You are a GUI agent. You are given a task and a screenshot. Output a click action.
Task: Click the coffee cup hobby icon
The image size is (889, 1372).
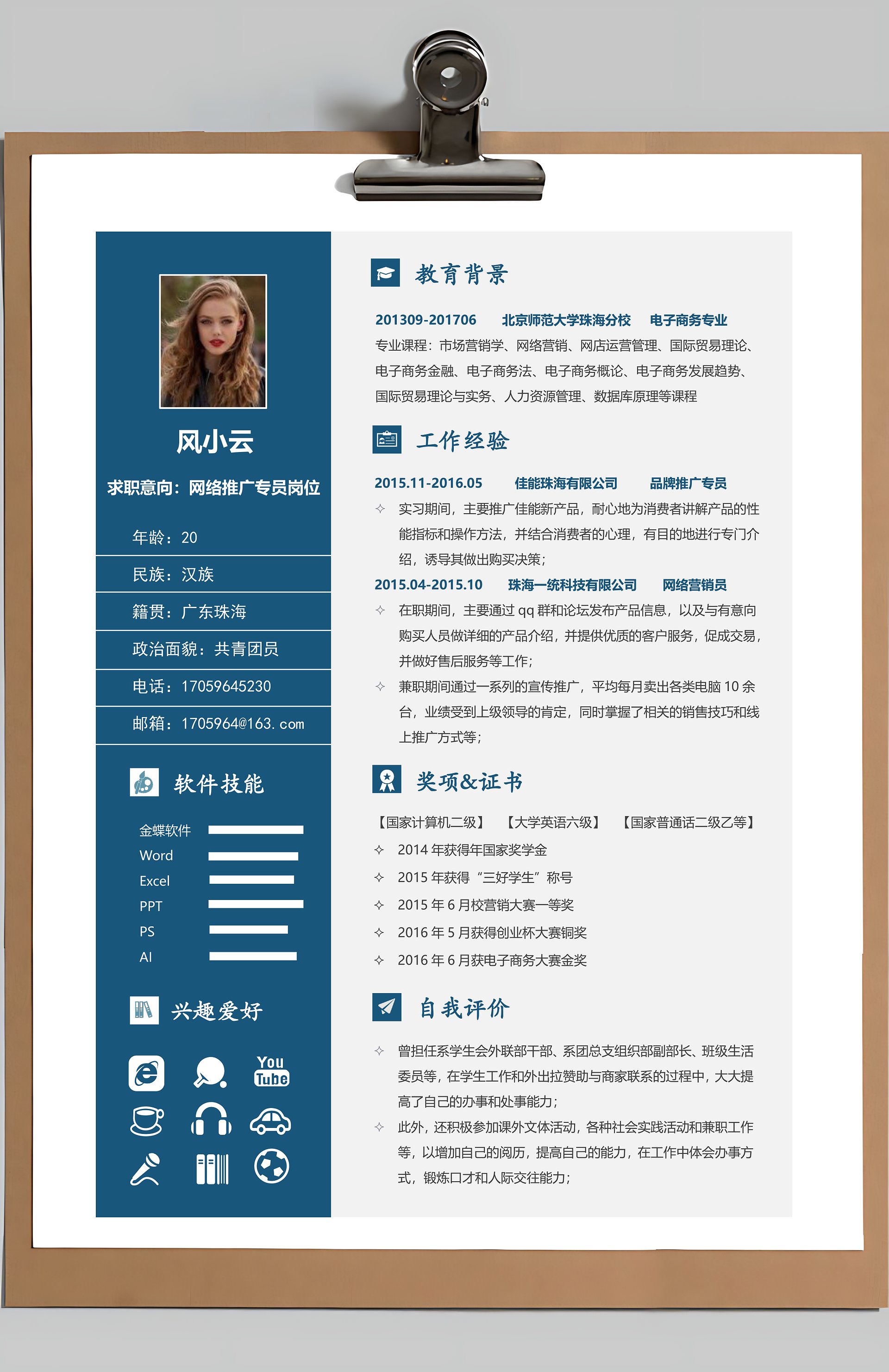point(146,1121)
